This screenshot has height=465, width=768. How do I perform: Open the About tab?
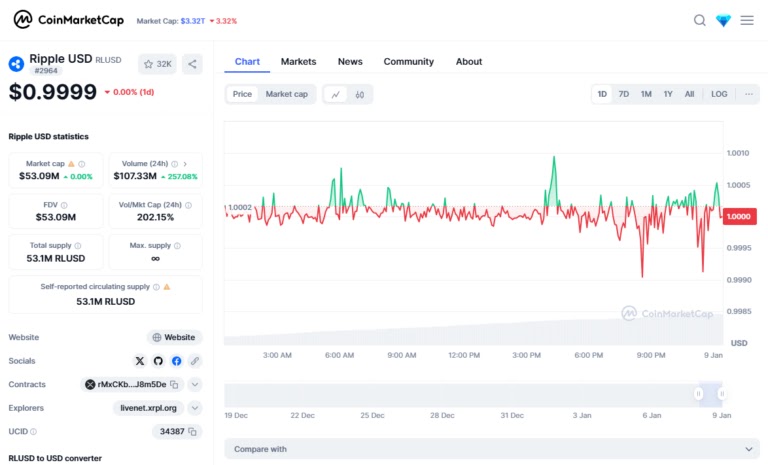click(469, 62)
